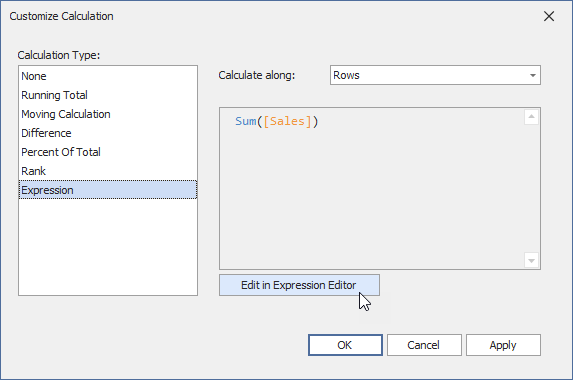This screenshot has width=573, height=380.
Task: Select None calculation type
Action: tap(108, 76)
